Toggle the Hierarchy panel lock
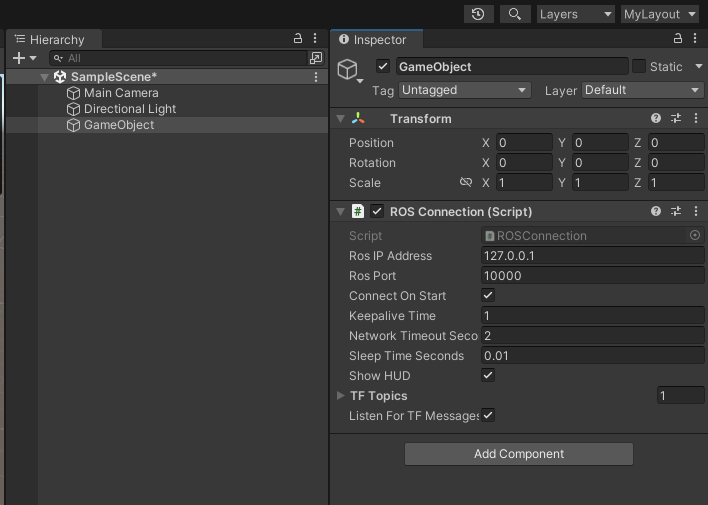Image resolution: width=708 pixels, height=505 pixels. [x=298, y=38]
